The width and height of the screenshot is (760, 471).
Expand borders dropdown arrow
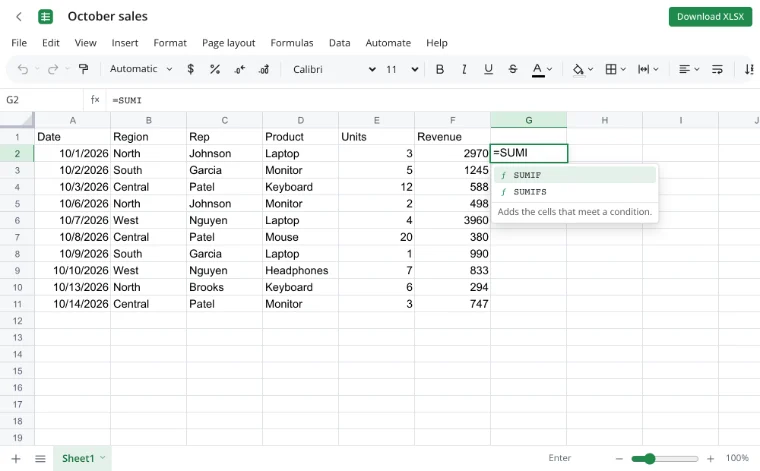[x=623, y=69]
